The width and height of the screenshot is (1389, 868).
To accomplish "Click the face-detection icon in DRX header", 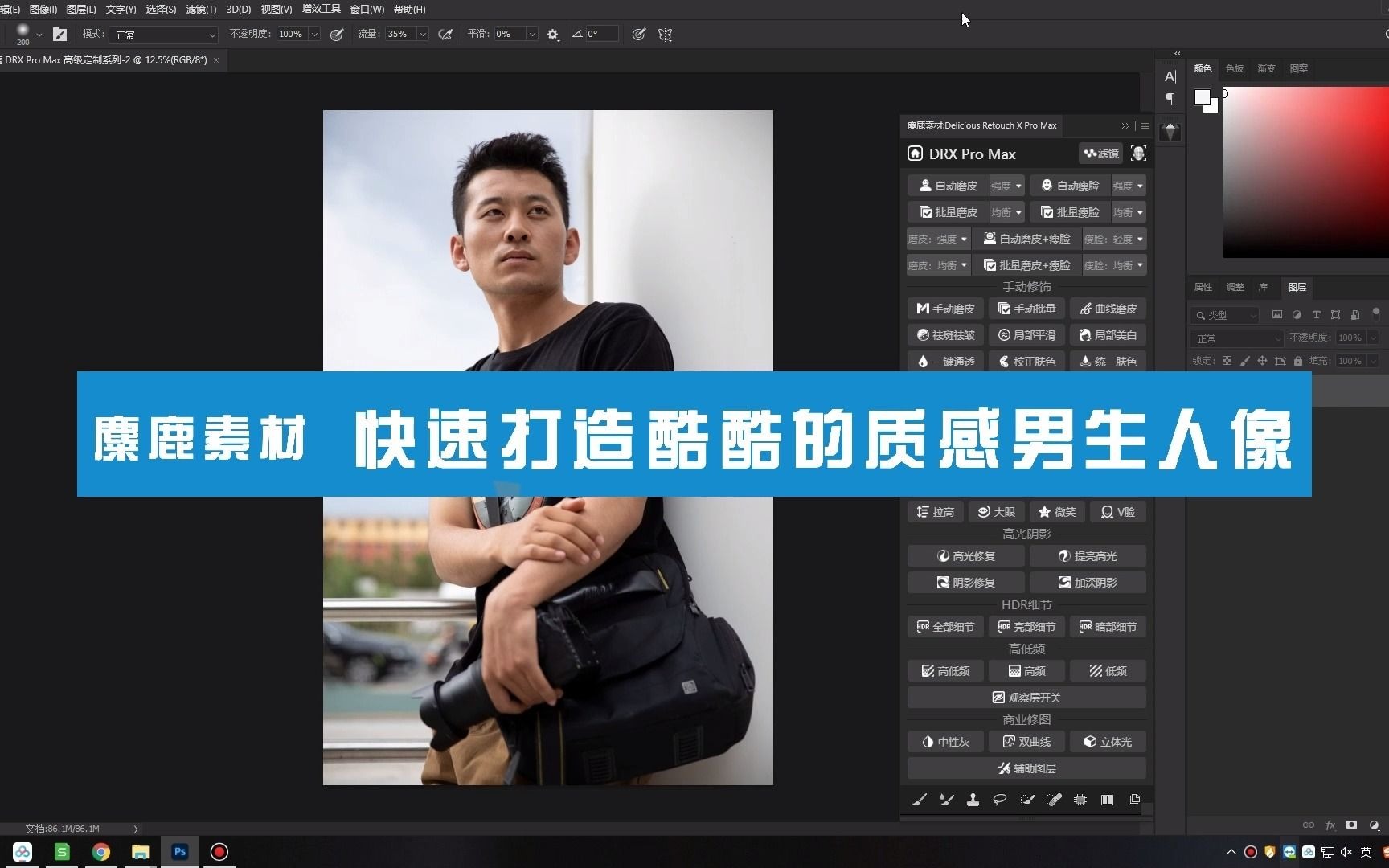I will click(1137, 154).
